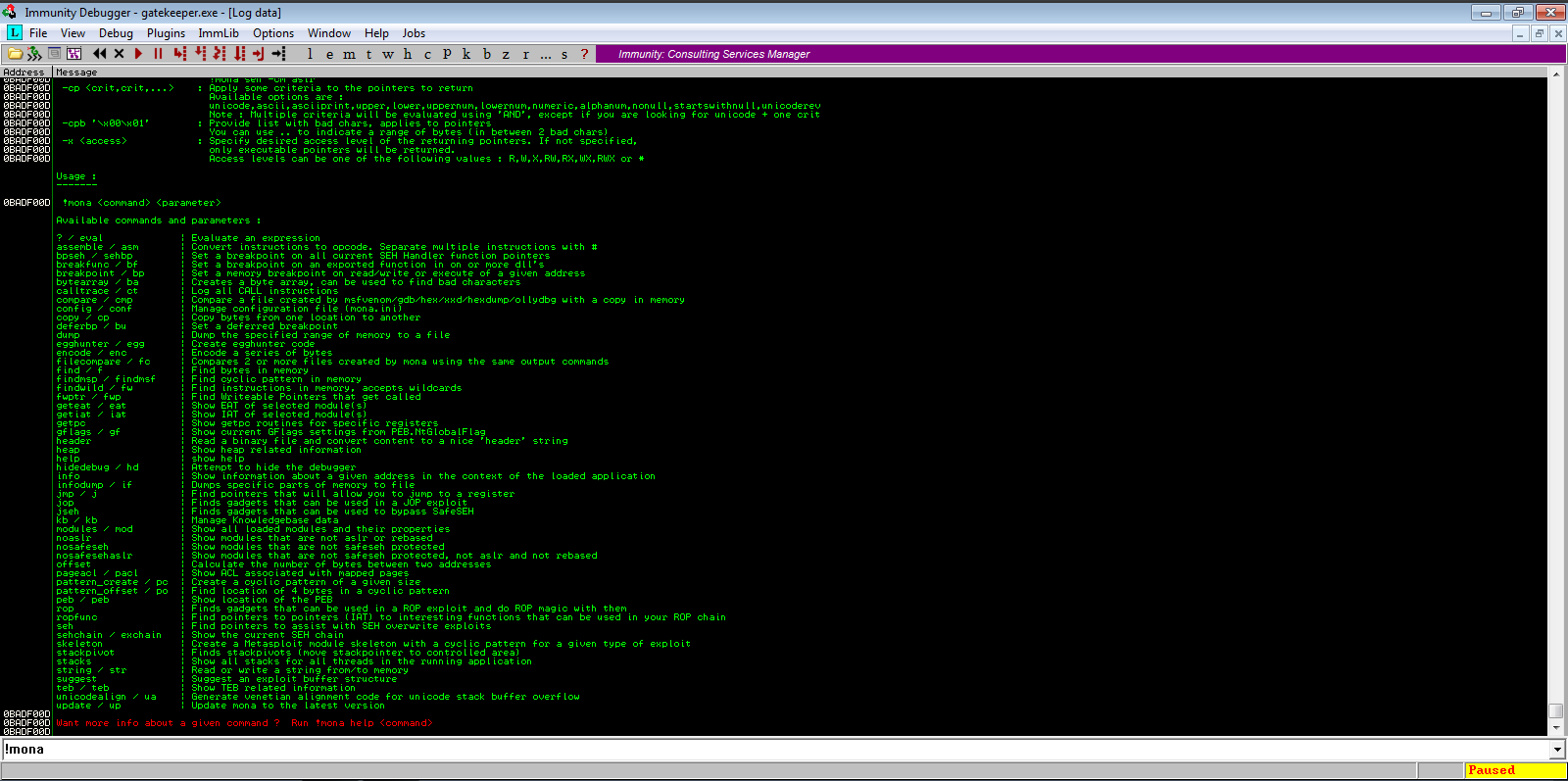The image size is (1568, 781).
Task: Click the Step into icon
Action: pyautogui.click(x=179, y=54)
